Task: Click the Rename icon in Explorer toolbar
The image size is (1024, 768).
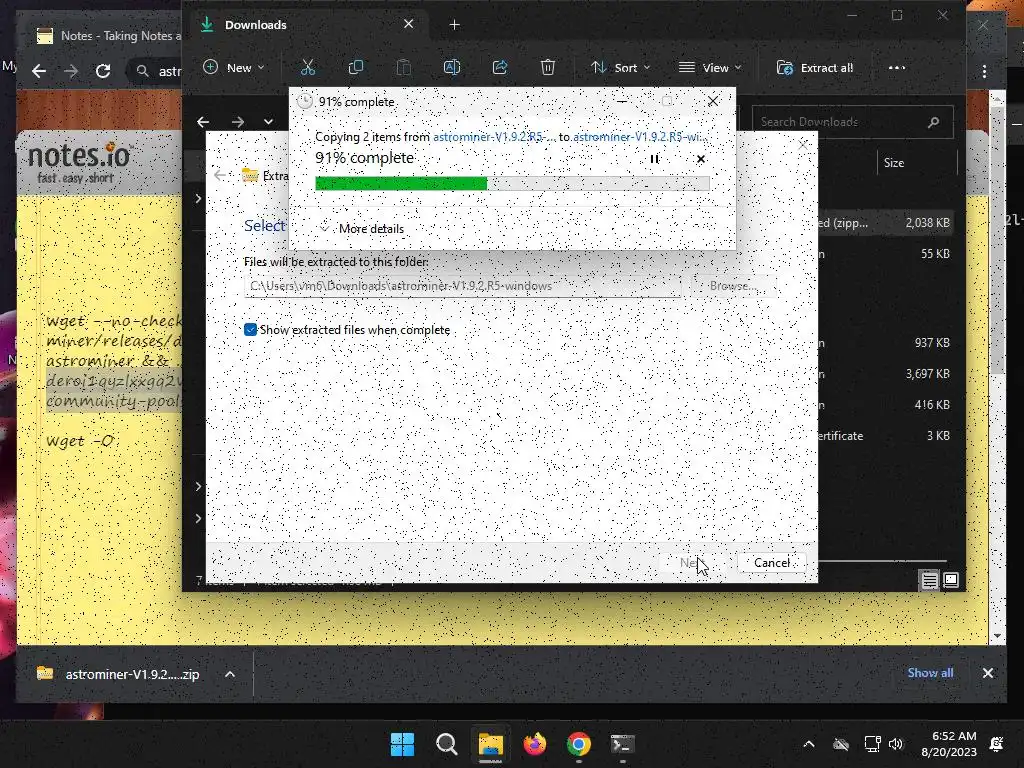Action: (452, 67)
